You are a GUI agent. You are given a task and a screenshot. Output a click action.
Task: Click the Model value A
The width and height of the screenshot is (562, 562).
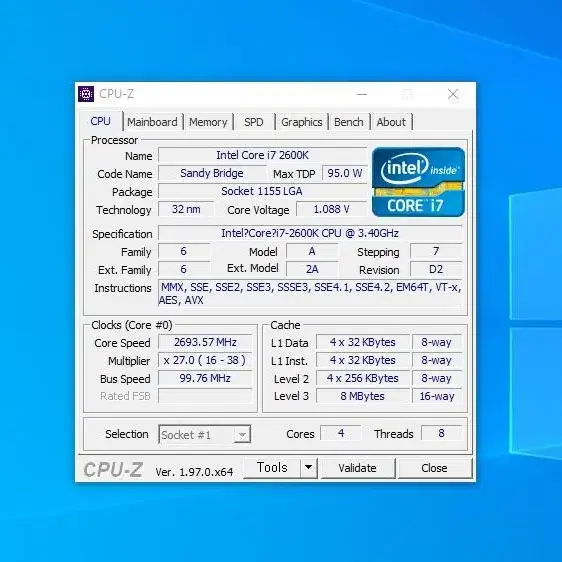[x=312, y=251]
